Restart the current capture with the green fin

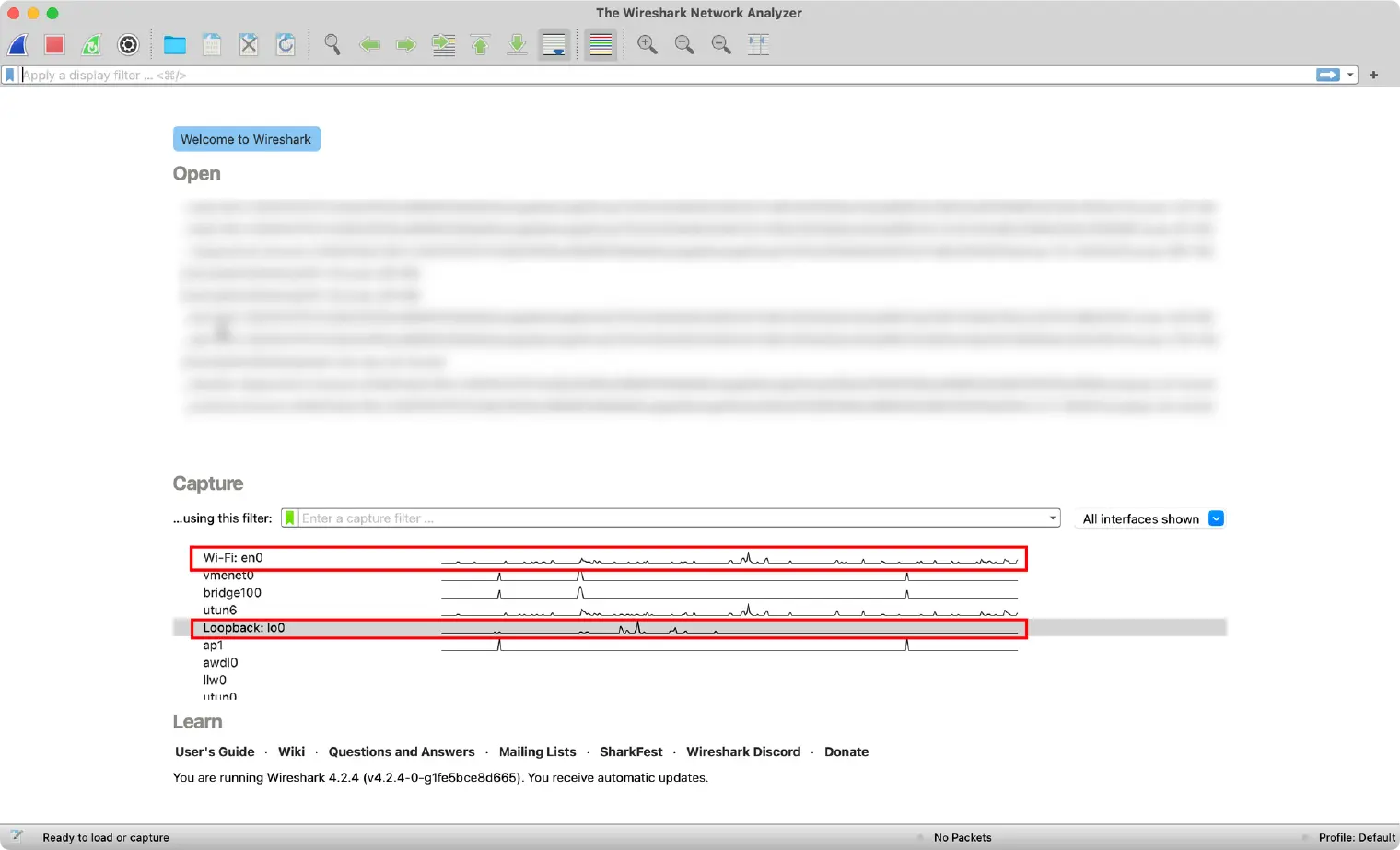(x=91, y=44)
